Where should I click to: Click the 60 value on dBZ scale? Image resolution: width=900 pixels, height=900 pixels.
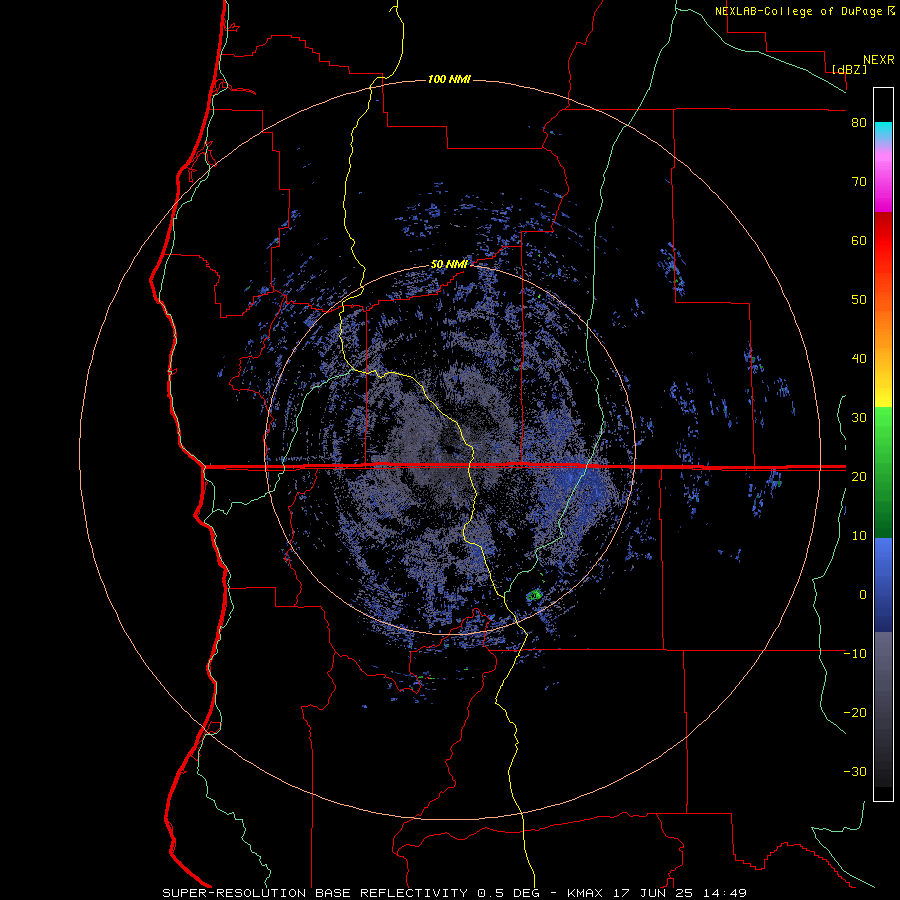(x=859, y=240)
